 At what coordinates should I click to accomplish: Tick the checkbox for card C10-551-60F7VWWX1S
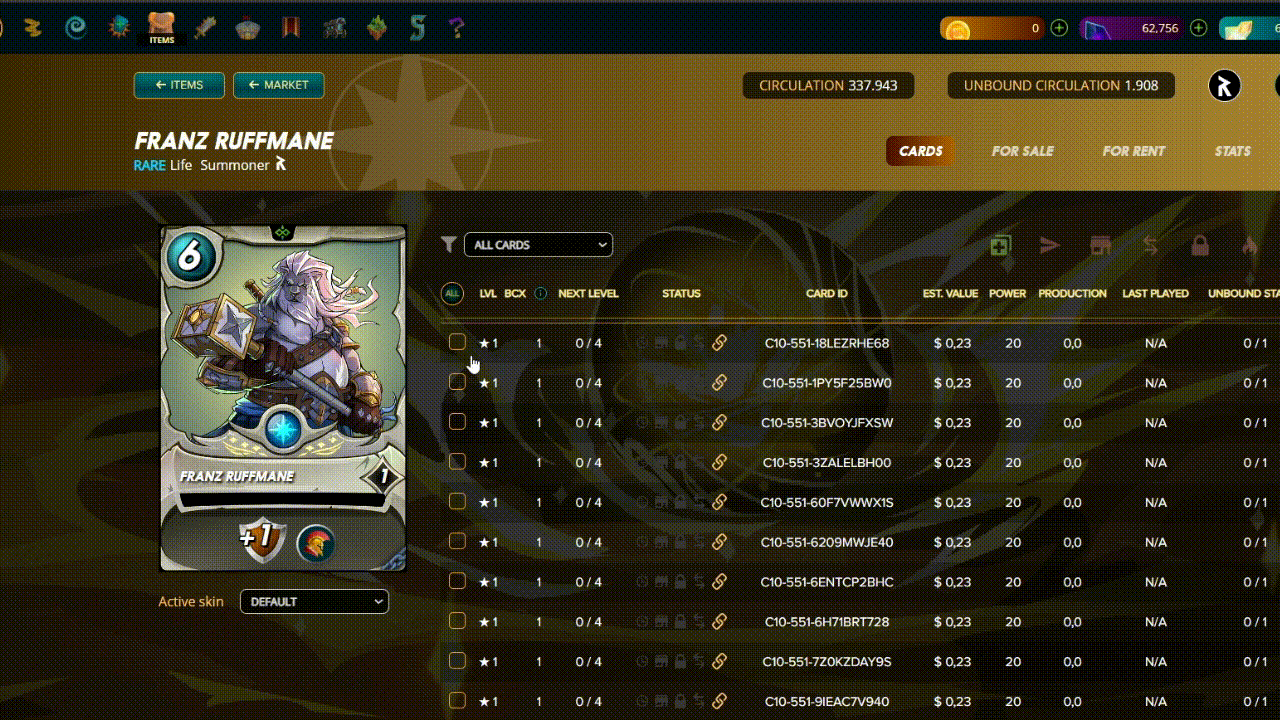click(x=457, y=502)
